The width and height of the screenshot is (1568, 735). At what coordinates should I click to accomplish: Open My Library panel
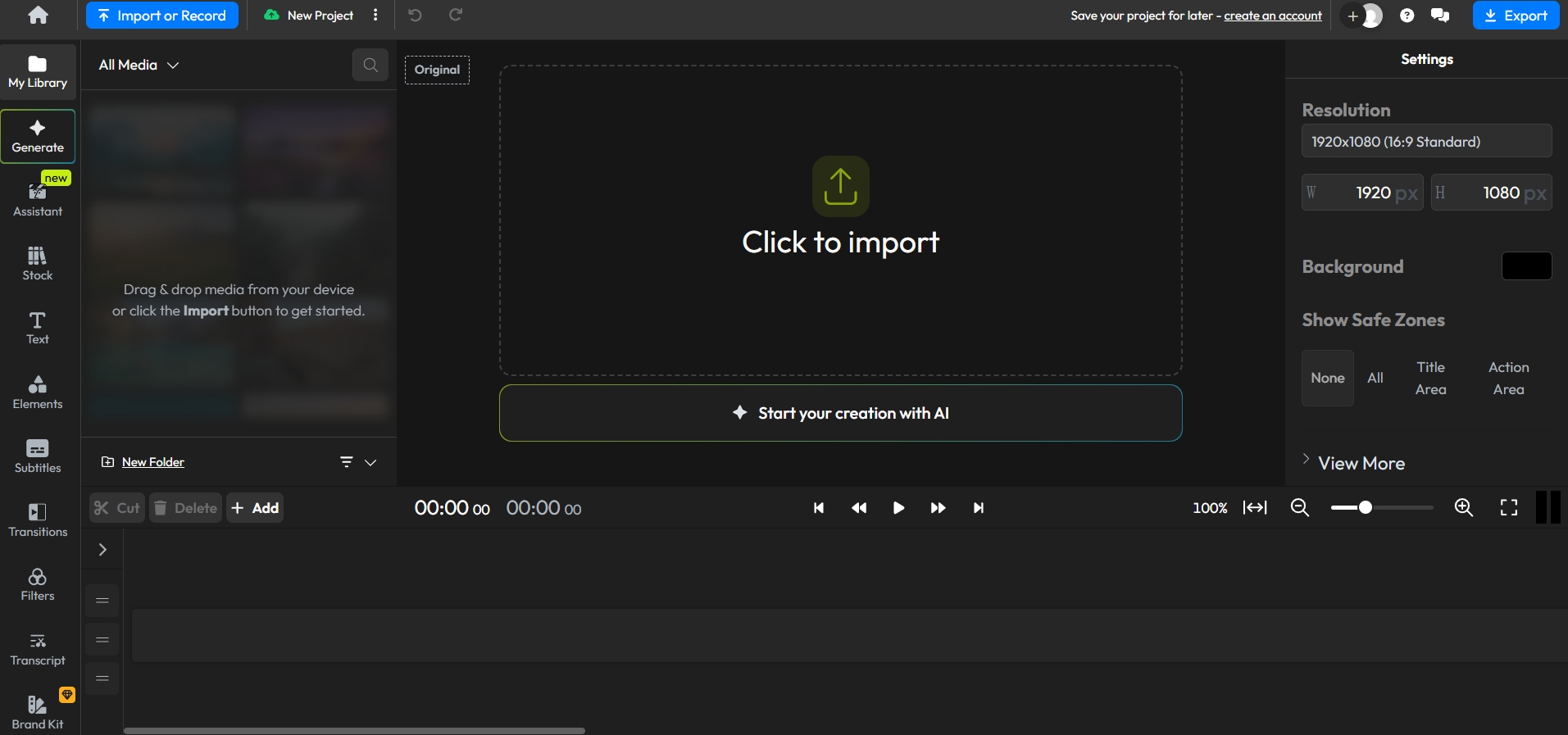(x=38, y=72)
